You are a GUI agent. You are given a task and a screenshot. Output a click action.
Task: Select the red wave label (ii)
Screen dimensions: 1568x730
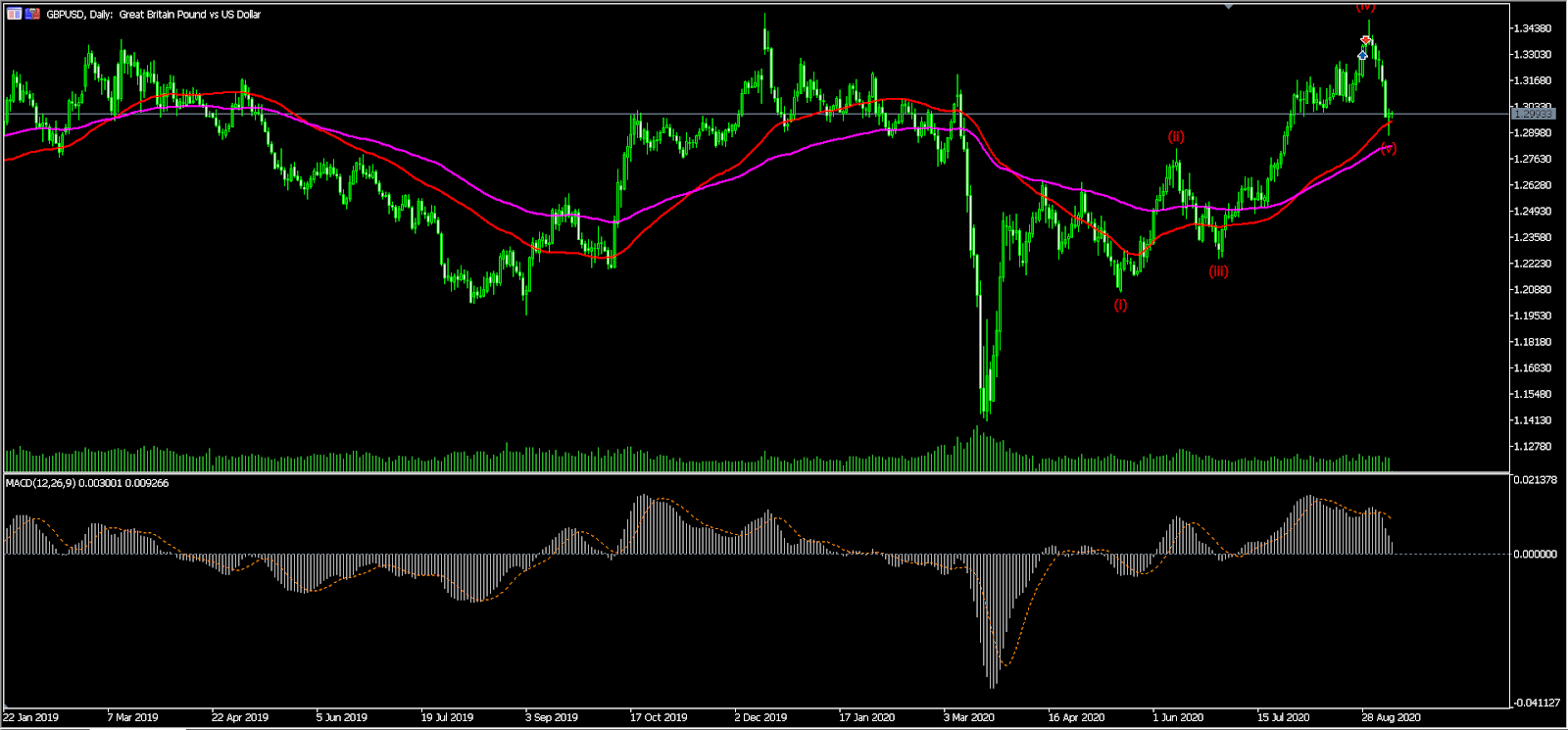[x=1176, y=137]
